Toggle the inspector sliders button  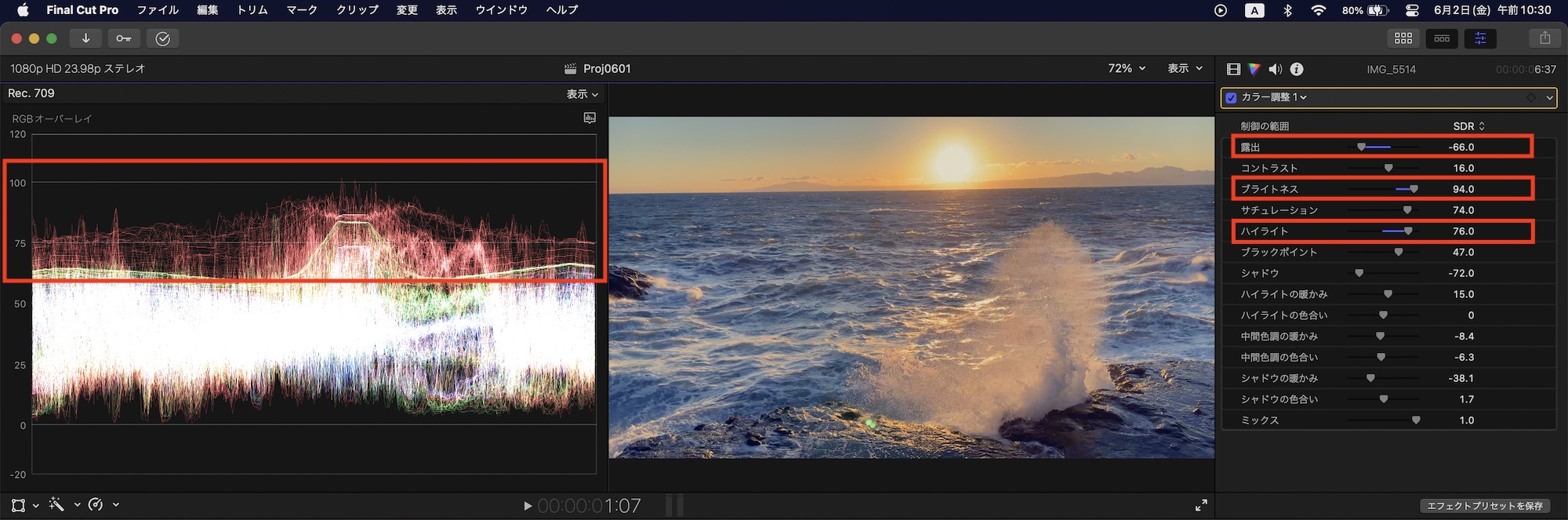(1480, 38)
